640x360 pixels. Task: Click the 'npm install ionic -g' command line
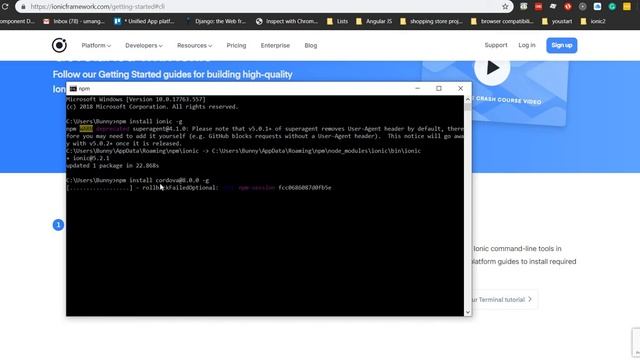coord(124,121)
